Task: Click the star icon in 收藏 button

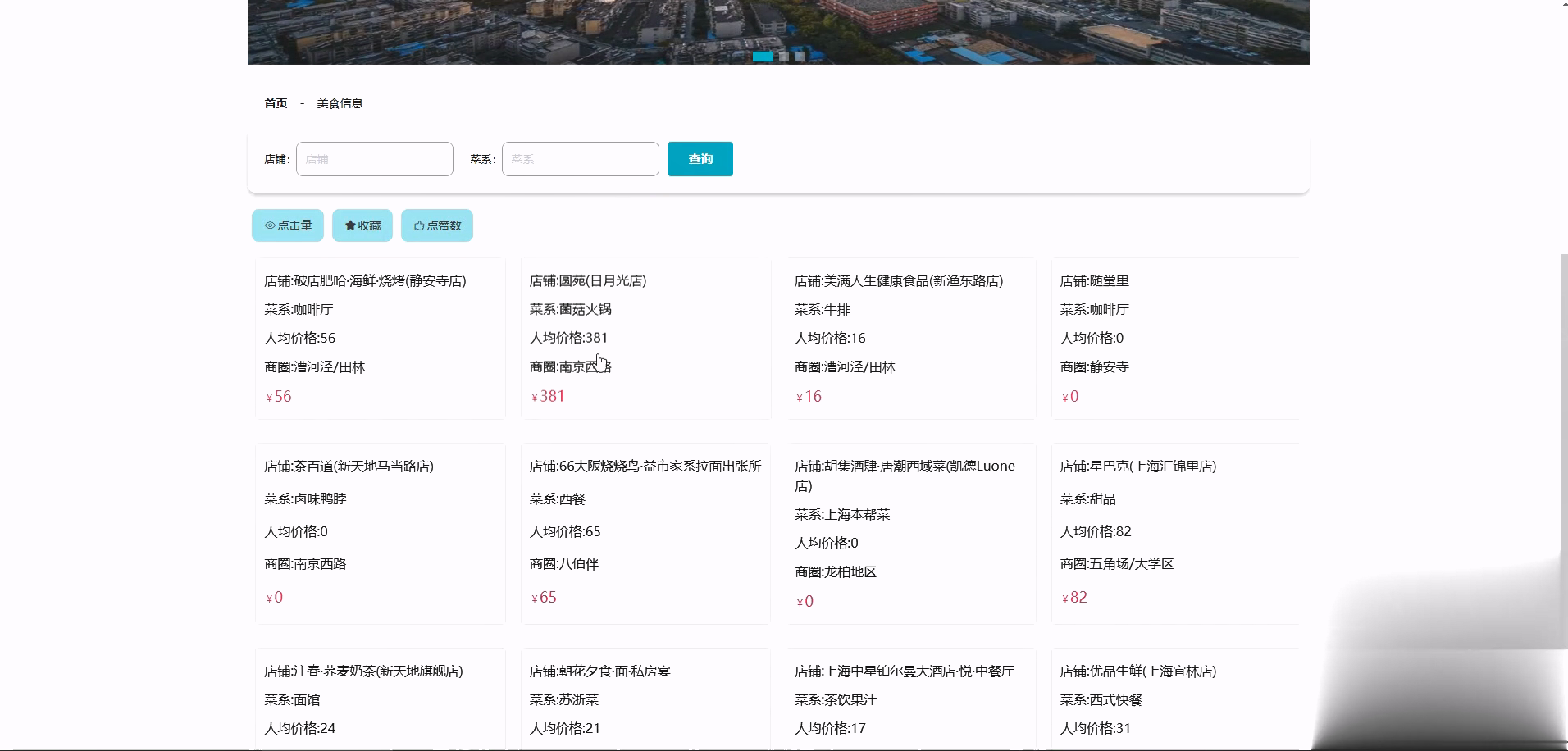Action: 350,225
